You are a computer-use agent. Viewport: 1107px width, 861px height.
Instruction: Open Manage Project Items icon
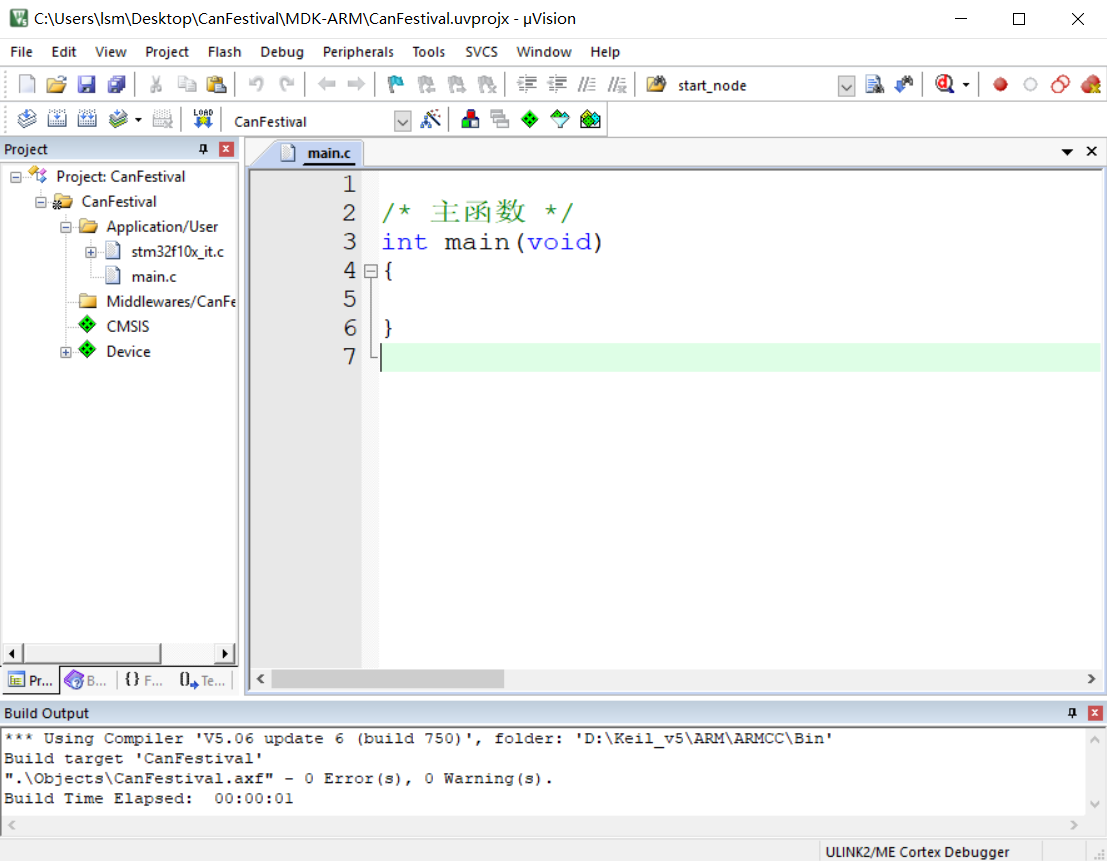pos(469,119)
